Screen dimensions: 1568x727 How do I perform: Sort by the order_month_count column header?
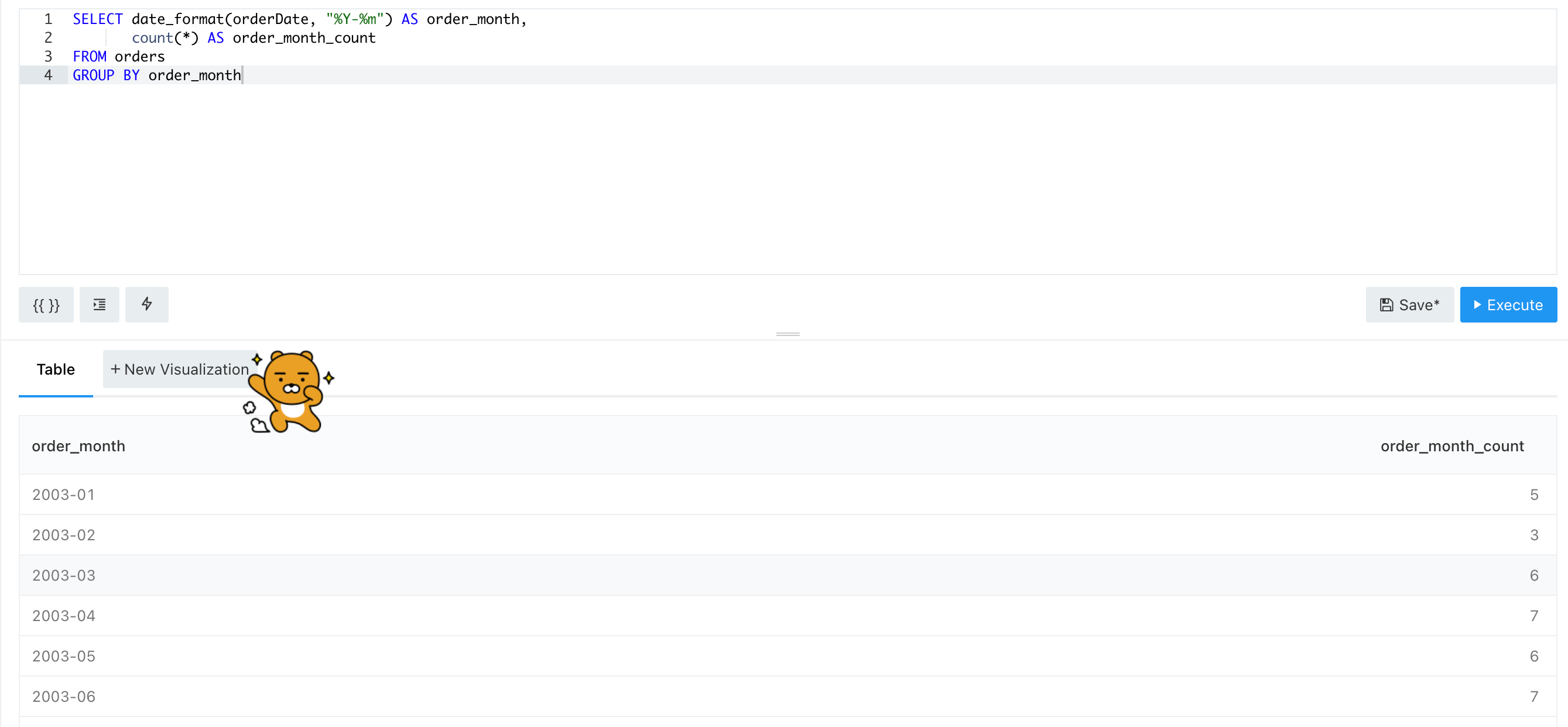1451,446
